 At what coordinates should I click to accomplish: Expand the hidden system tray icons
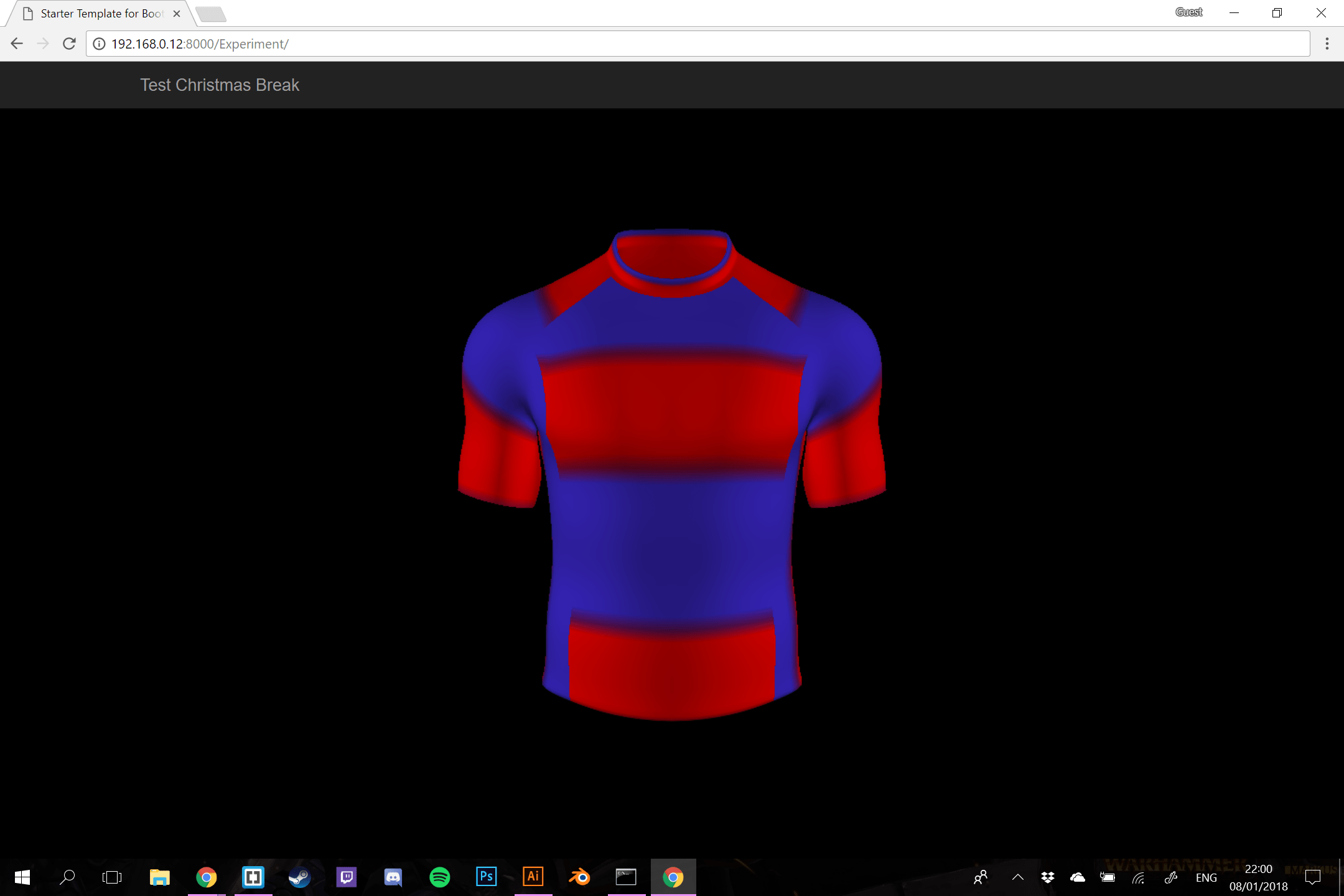[1018, 877]
